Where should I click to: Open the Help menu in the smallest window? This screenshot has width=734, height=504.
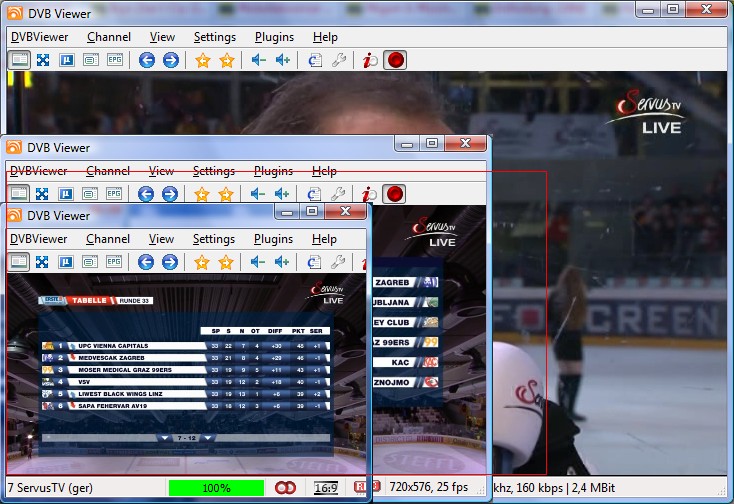tap(324, 239)
